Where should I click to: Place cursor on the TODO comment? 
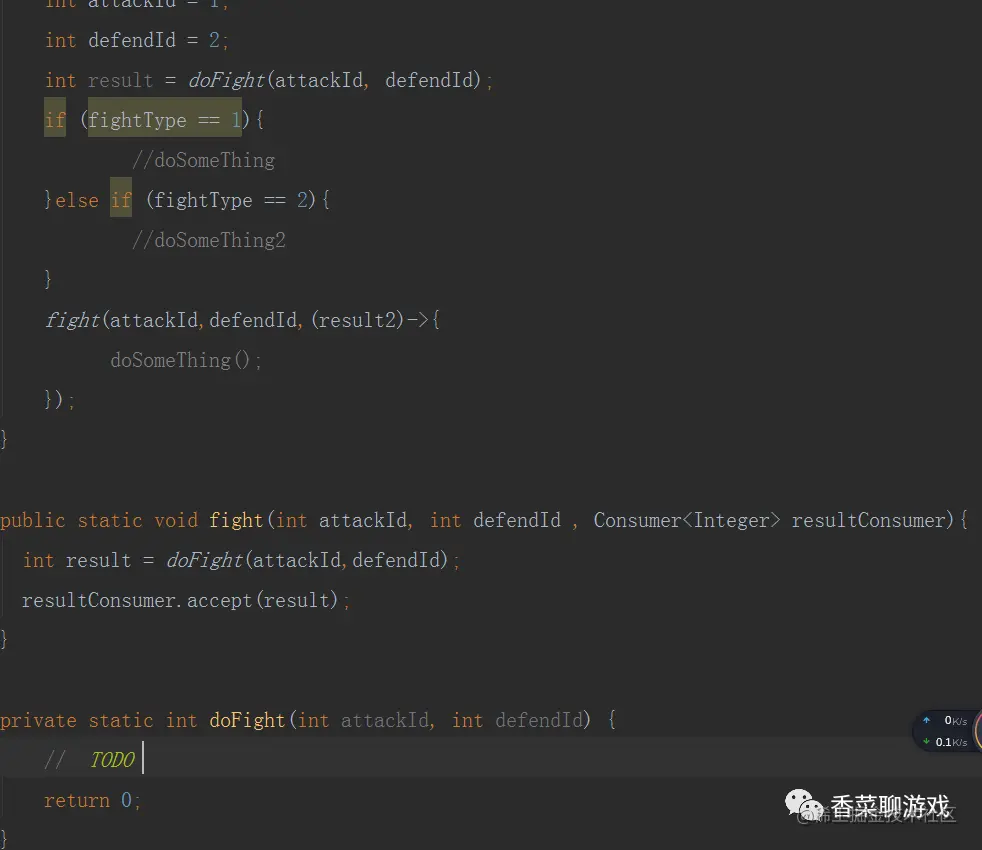[113, 760]
